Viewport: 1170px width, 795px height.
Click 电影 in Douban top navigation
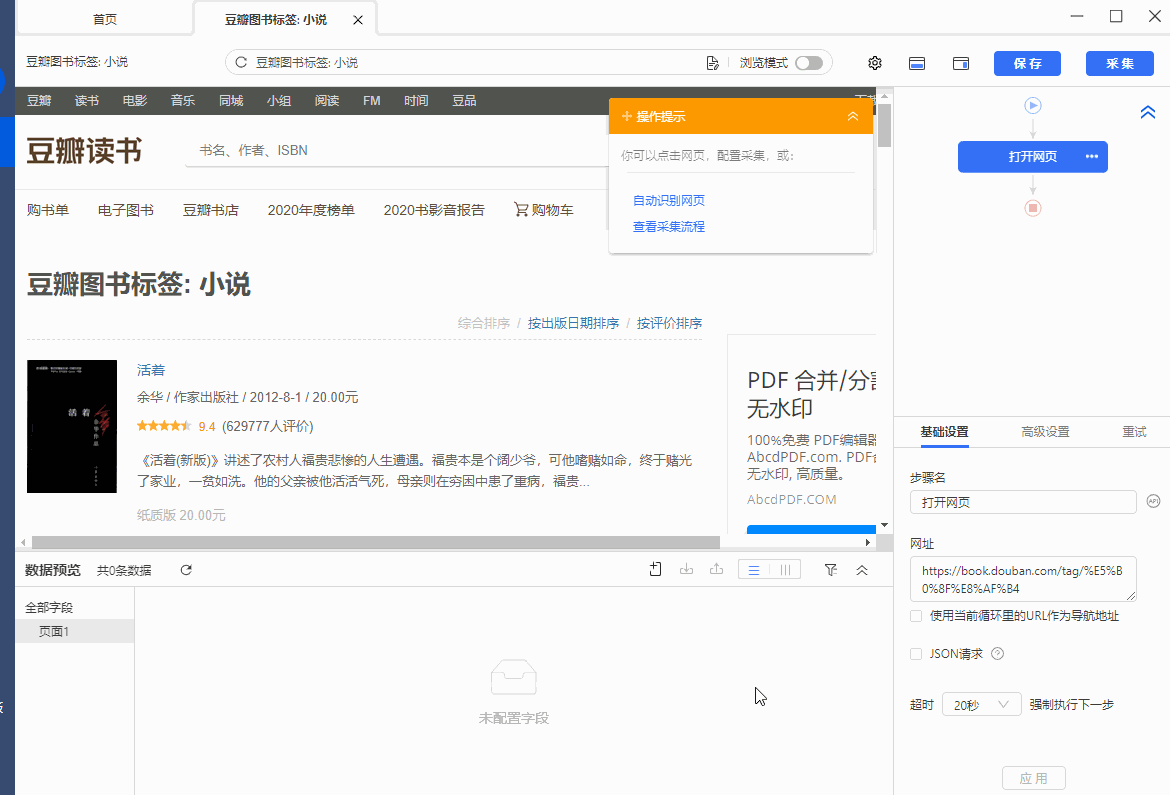point(134,101)
